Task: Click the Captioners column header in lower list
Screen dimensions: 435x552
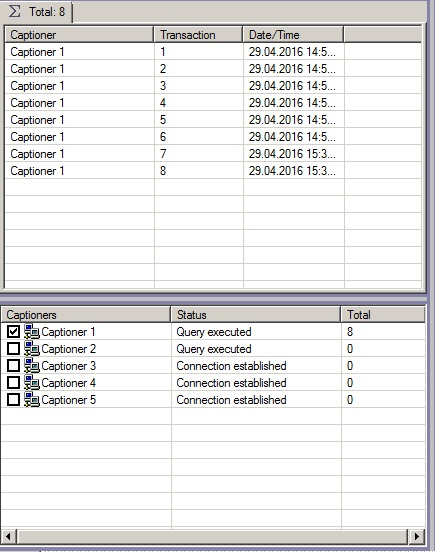Action: pos(86,314)
